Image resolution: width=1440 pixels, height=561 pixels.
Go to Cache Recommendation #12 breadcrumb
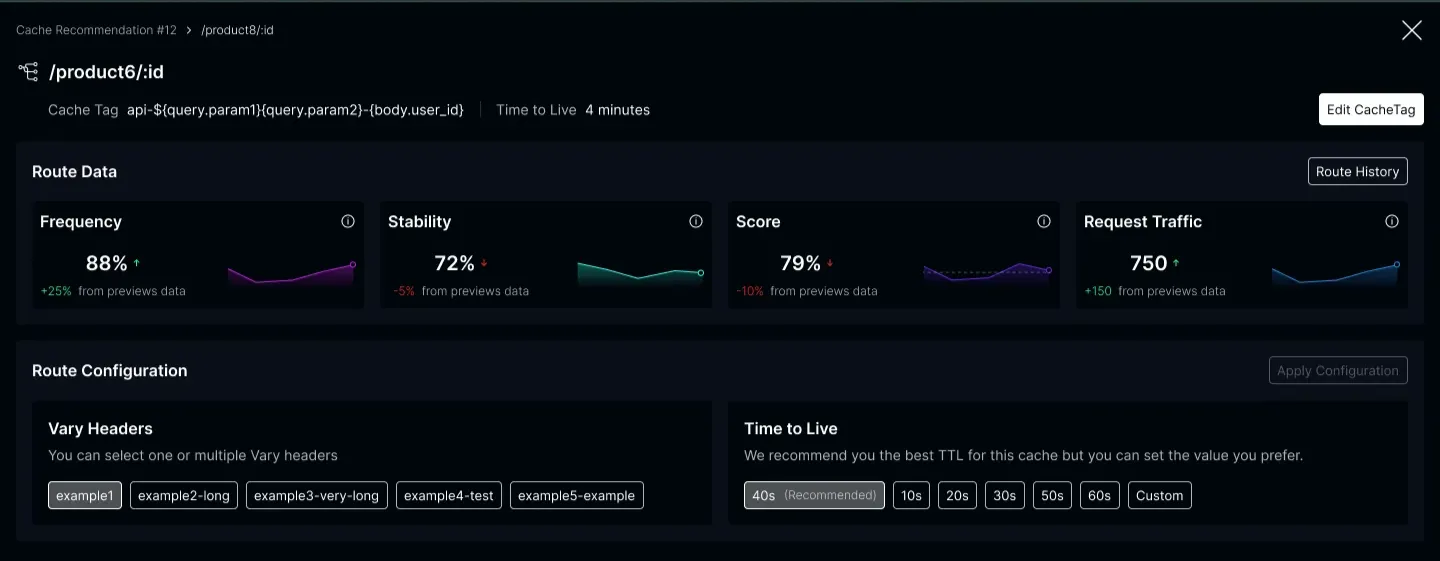tap(96, 30)
